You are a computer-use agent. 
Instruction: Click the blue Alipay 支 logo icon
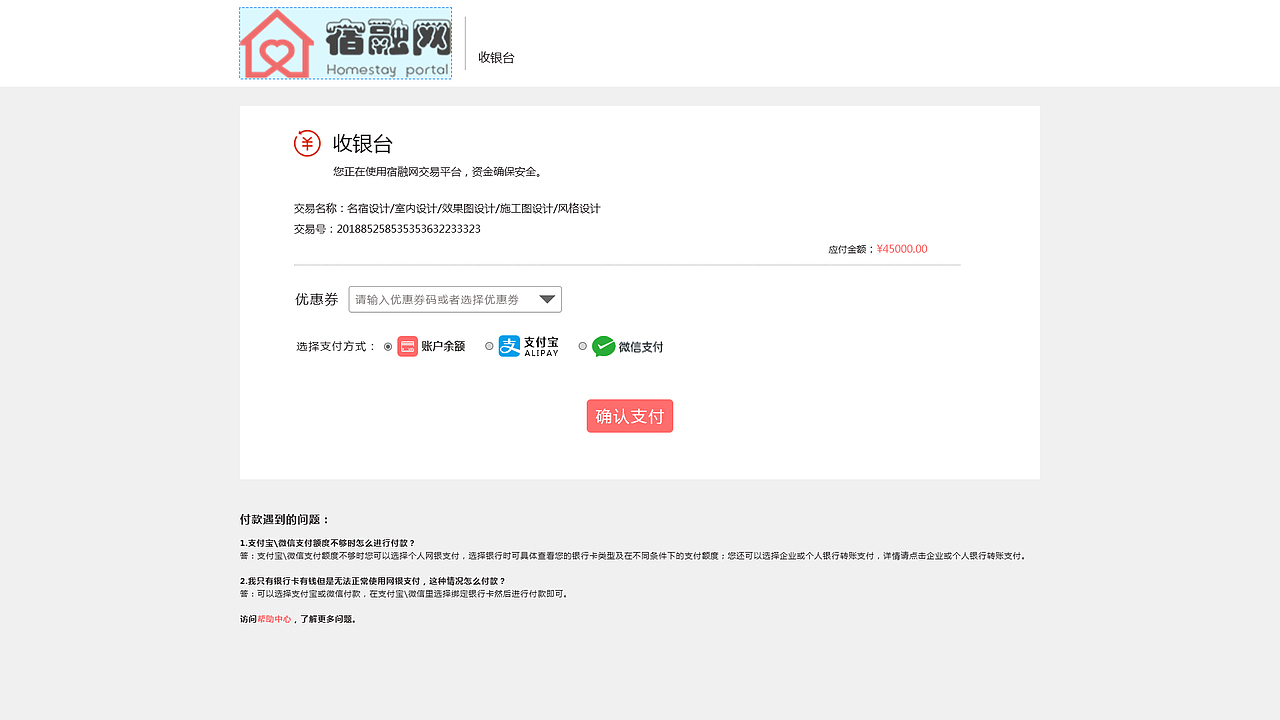(508, 346)
